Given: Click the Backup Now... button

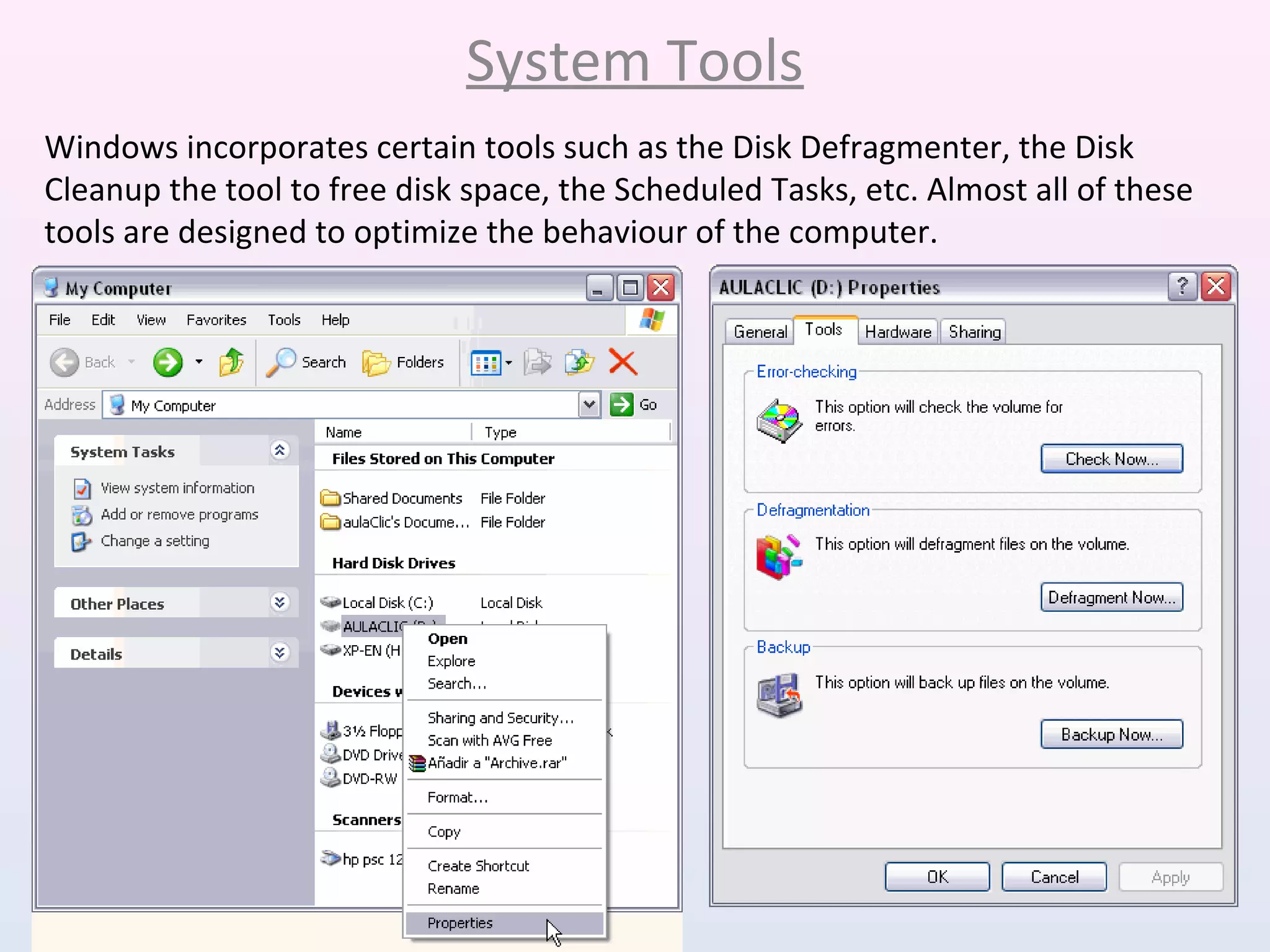Looking at the screenshot, I should pos(1112,734).
